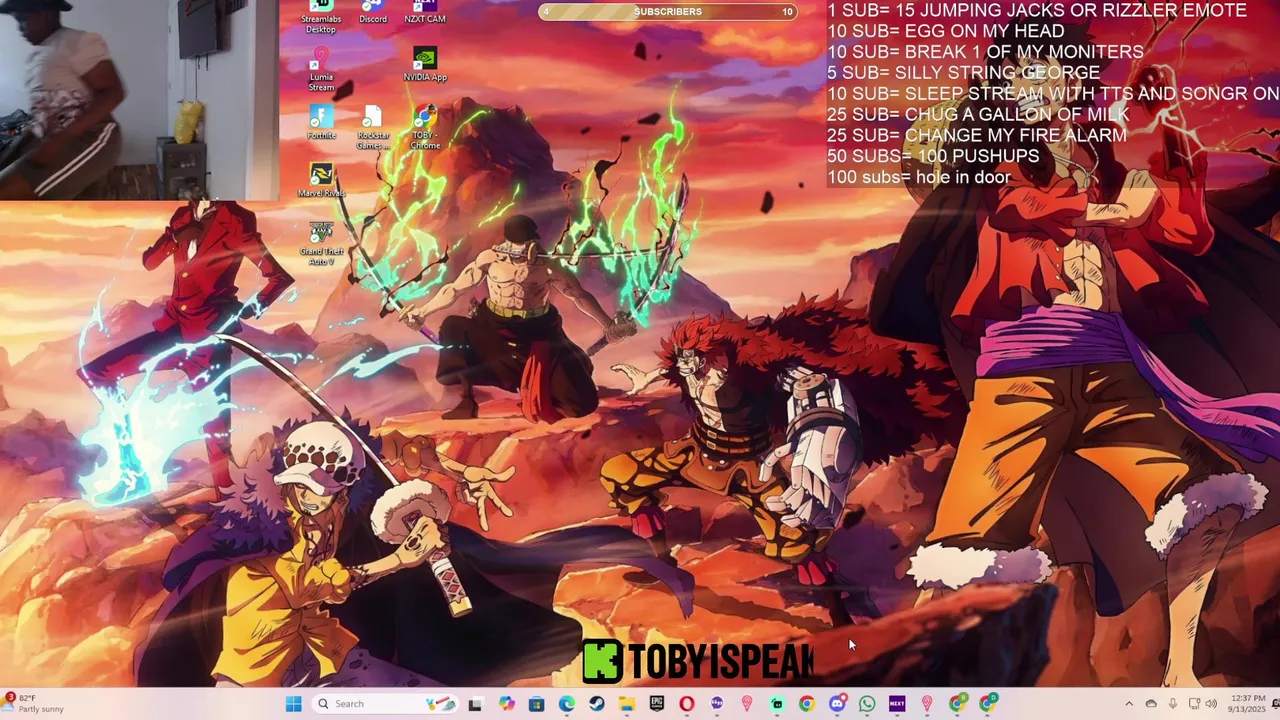Open Chrome taskbar icon without profile badge
Image resolution: width=1280 pixels, height=720 pixels.
(807, 704)
